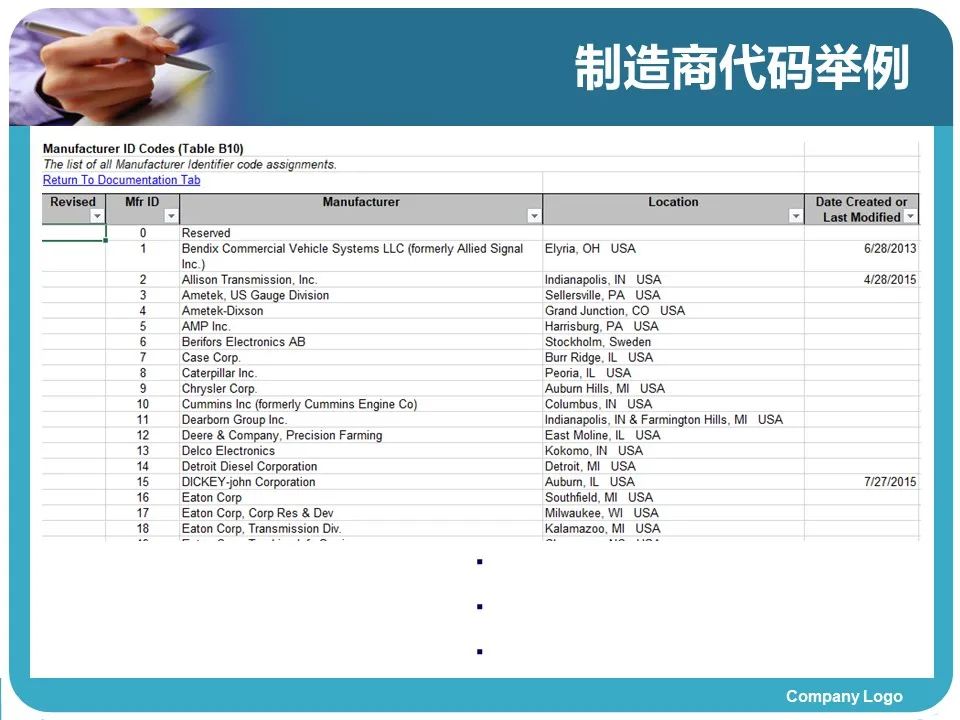Select the Eaton Corp cell in row 16

[x=361, y=498]
